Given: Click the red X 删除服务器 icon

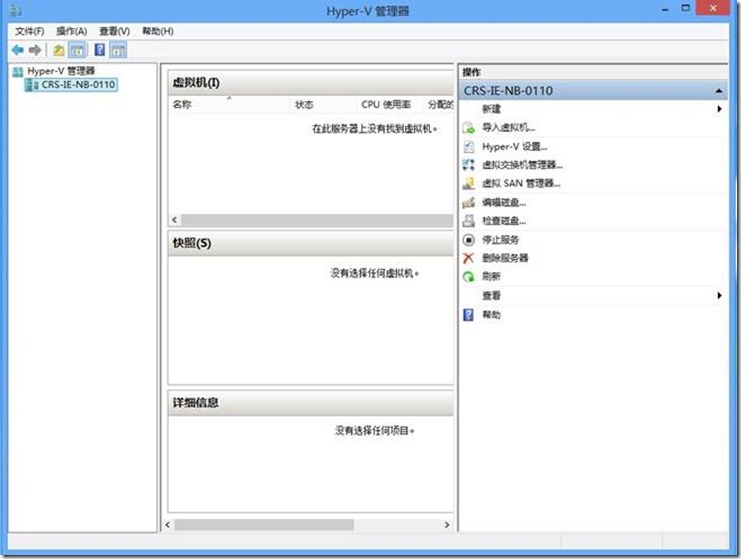Looking at the screenshot, I should click(468, 258).
